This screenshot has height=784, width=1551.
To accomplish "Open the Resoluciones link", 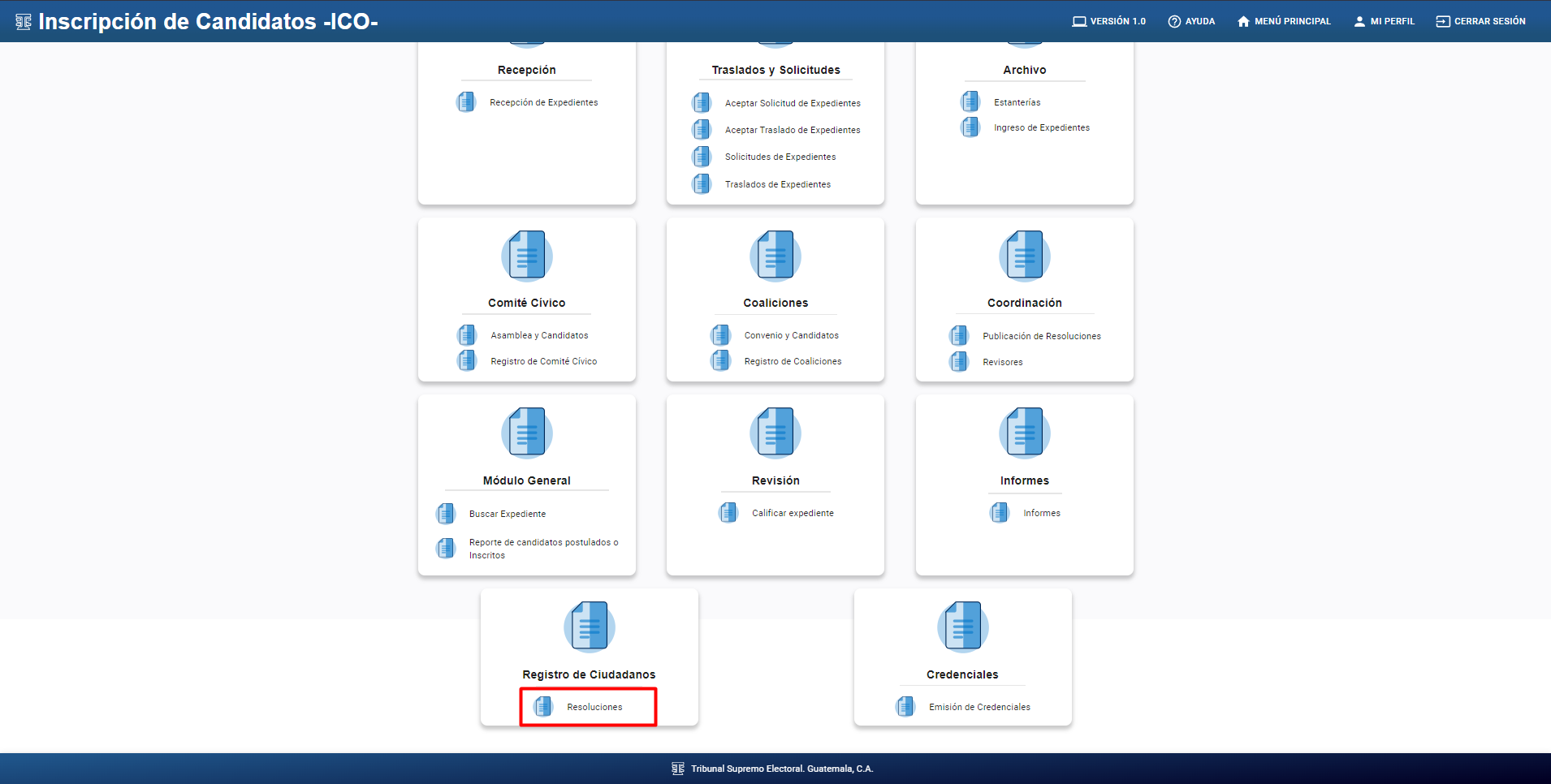I will click(x=595, y=707).
